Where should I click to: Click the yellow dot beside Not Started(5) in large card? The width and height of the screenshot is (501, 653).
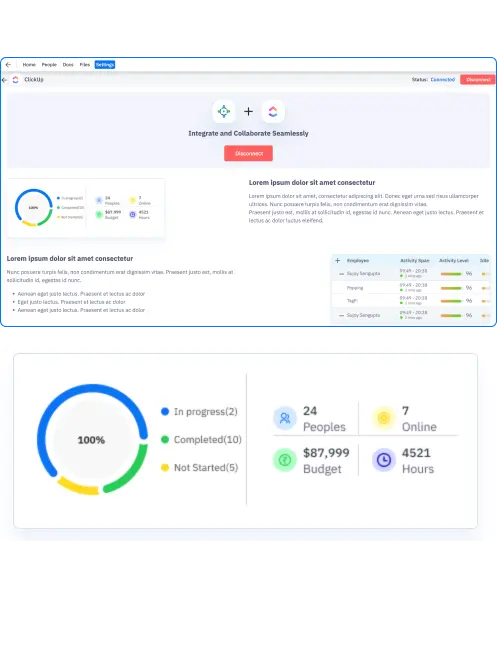coord(165,468)
